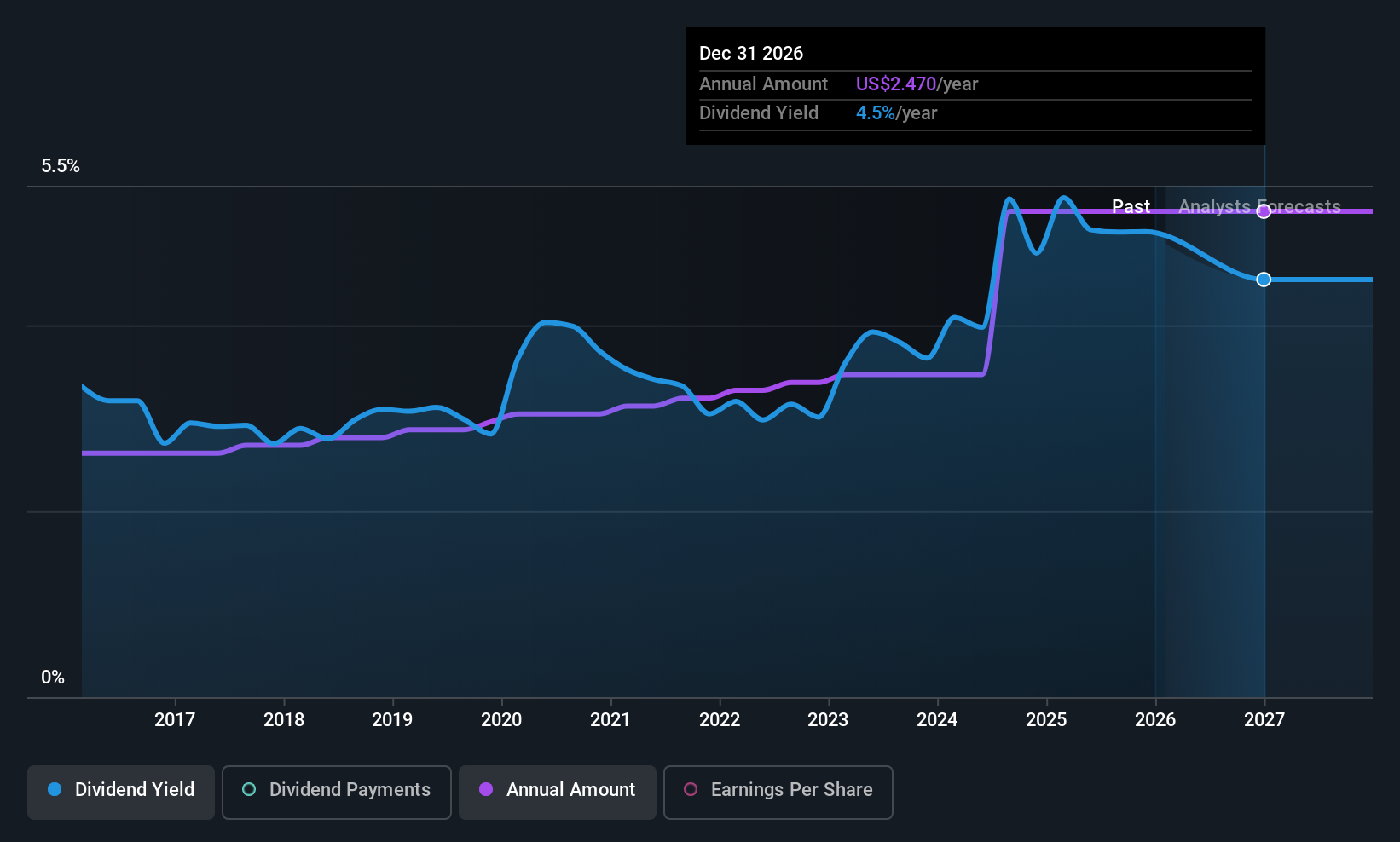Click the 0% y-axis label
1400x842 pixels.
click(x=53, y=678)
